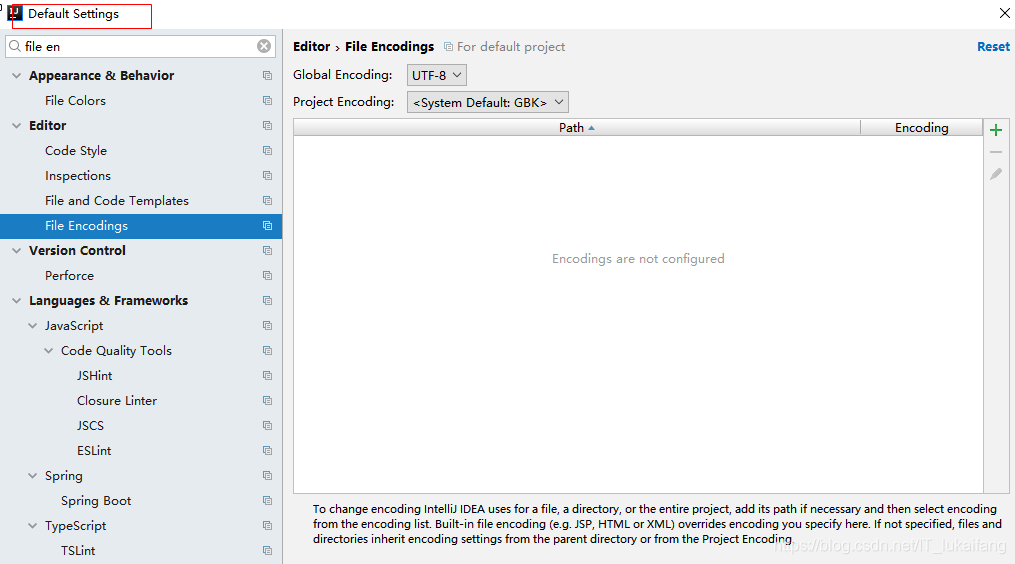Select File Encodings in the tree
1015x564 pixels.
pos(140,225)
